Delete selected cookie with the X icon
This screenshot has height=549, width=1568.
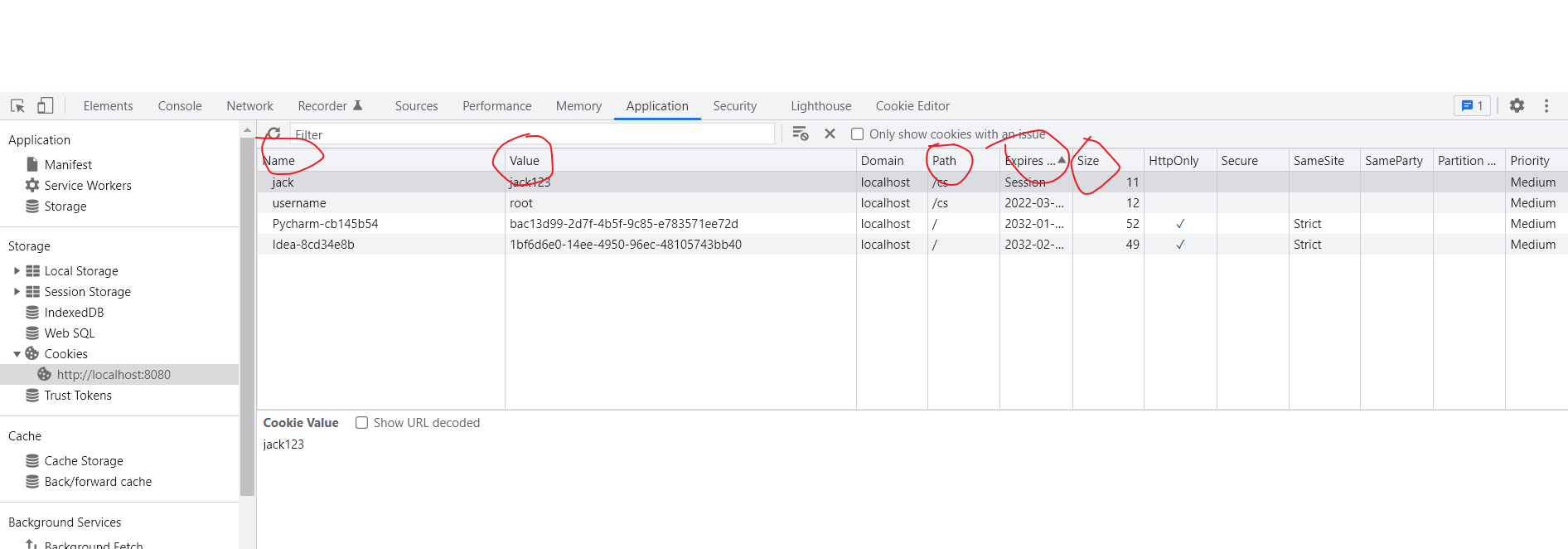[x=830, y=134]
